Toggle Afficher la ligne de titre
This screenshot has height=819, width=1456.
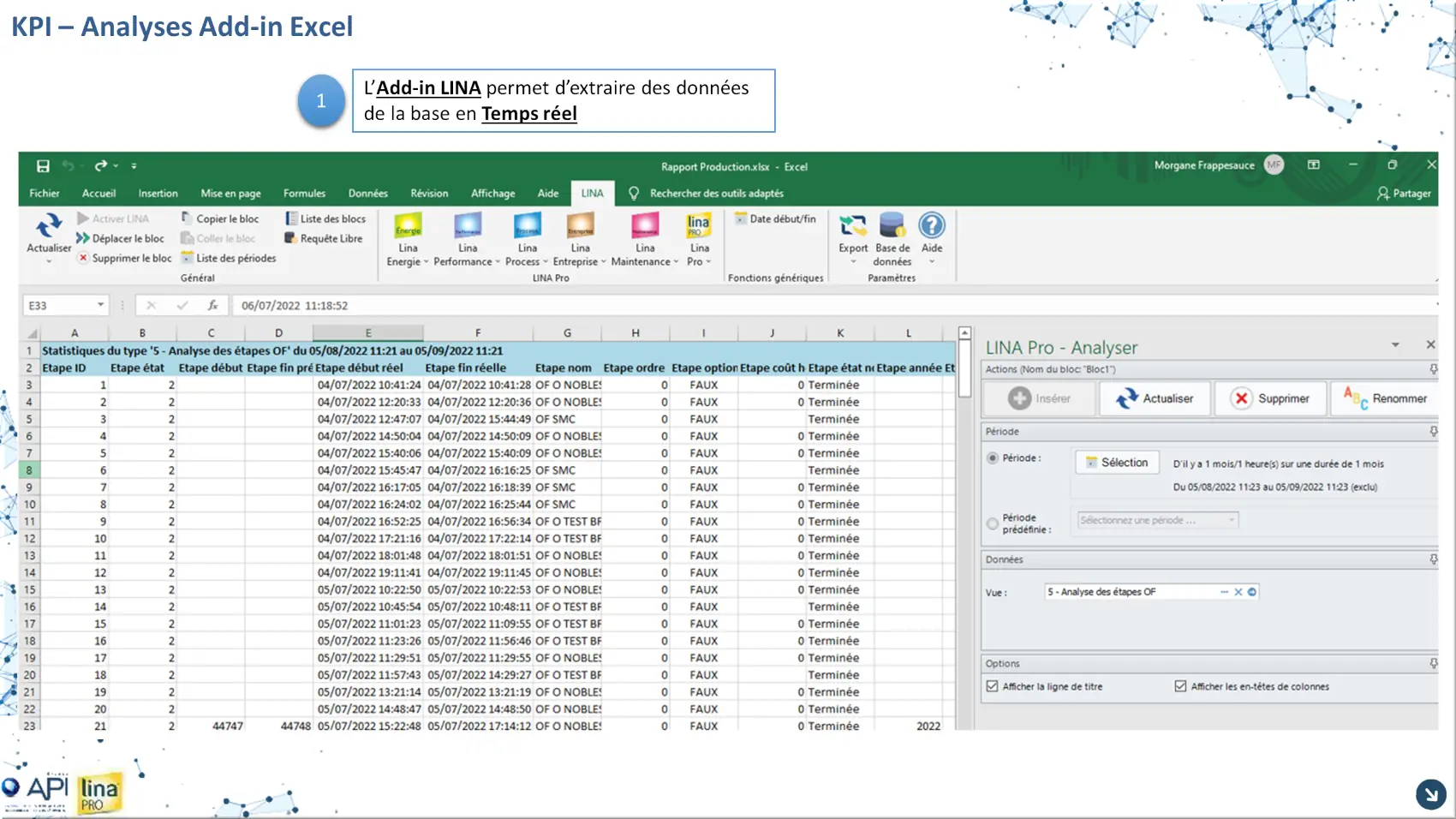[992, 686]
